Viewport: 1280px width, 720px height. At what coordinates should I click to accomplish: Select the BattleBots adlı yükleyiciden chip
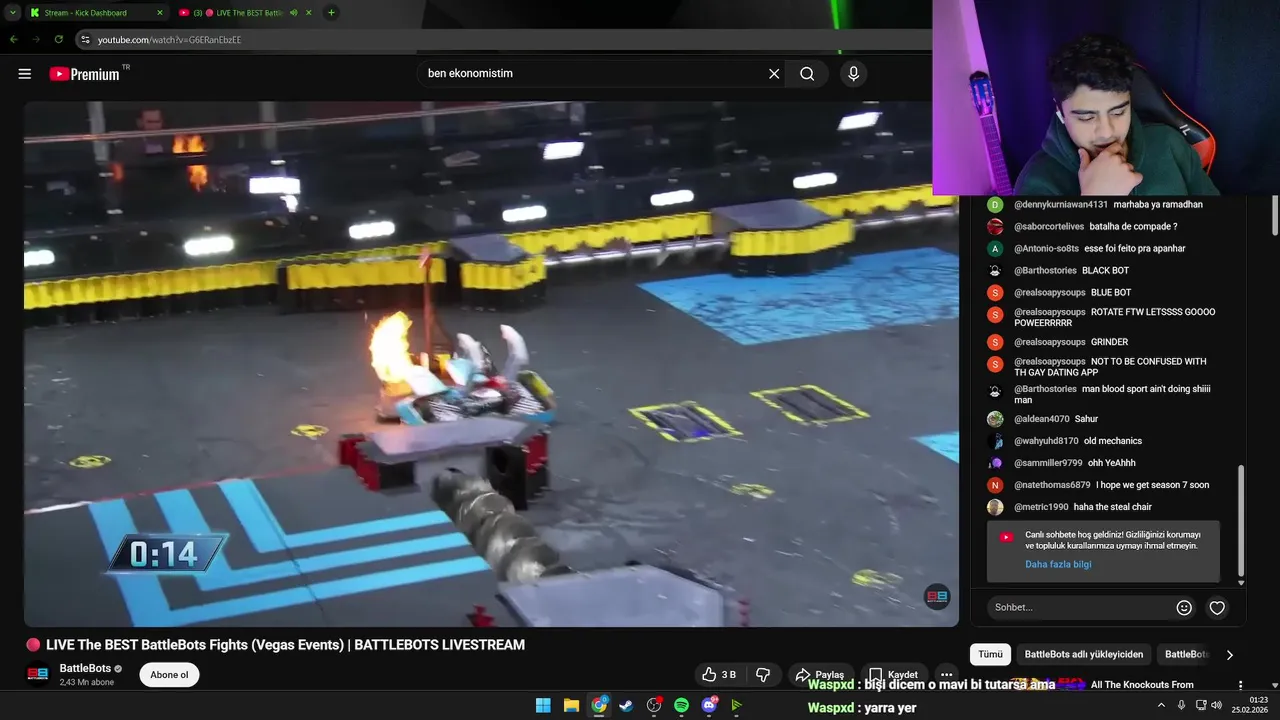[1083, 654]
